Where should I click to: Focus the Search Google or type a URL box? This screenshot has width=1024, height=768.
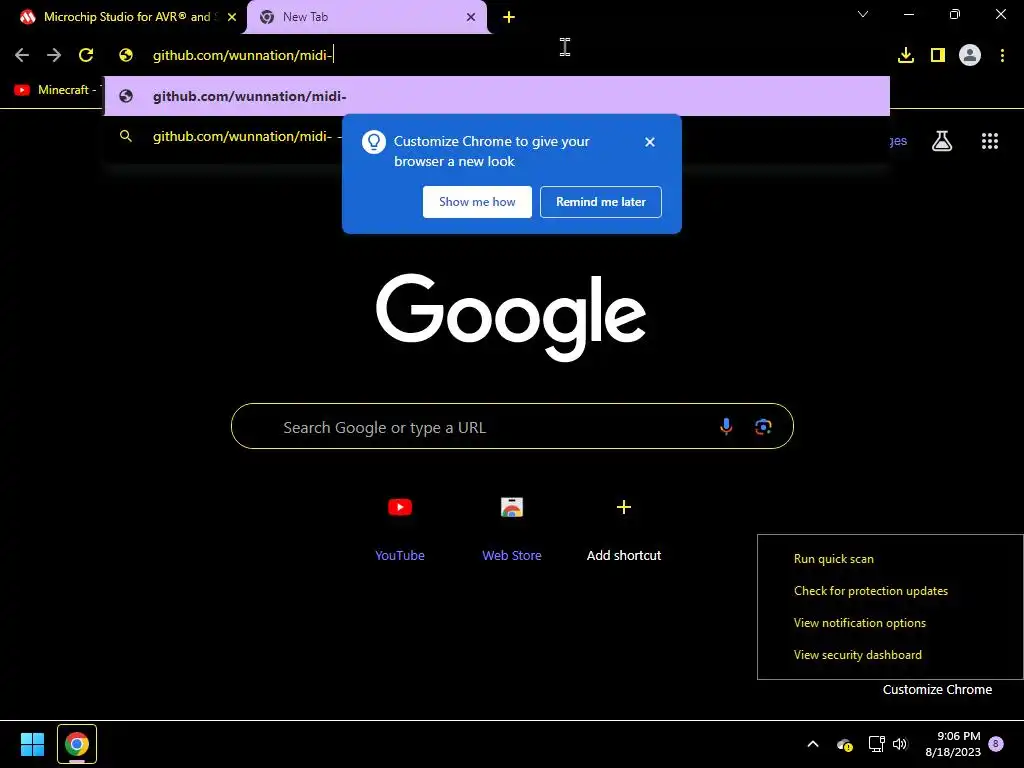512,426
